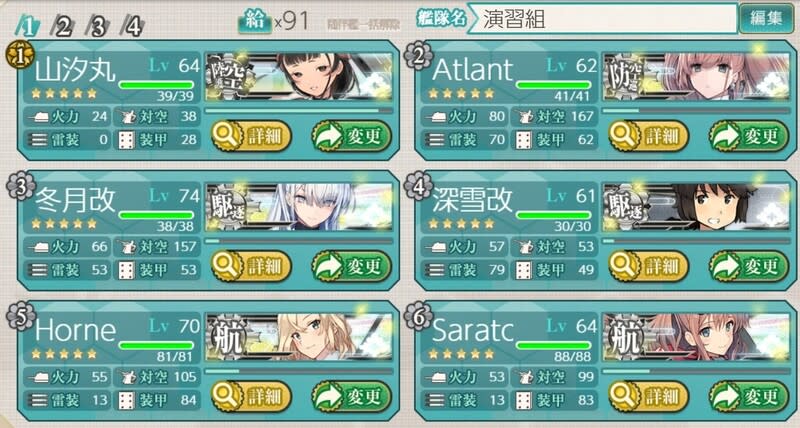Image resolution: width=800 pixels, height=428 pixels.
Task: Click the magnifier details icon for Atlanta
Action: pyautogui.click(x=624, y=136)
